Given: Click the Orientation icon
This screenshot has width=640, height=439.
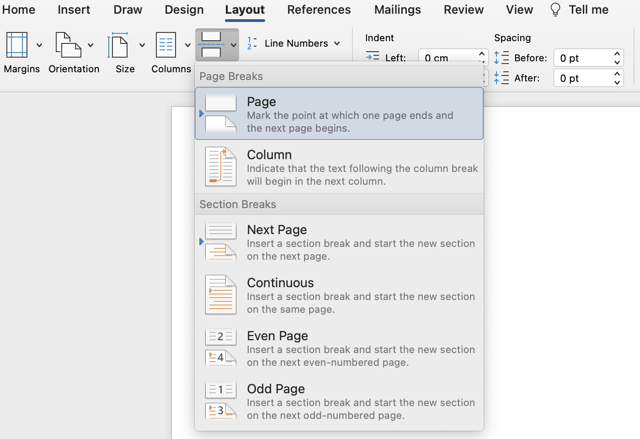Looking at the screenshot, I should (x=68, y=45).
